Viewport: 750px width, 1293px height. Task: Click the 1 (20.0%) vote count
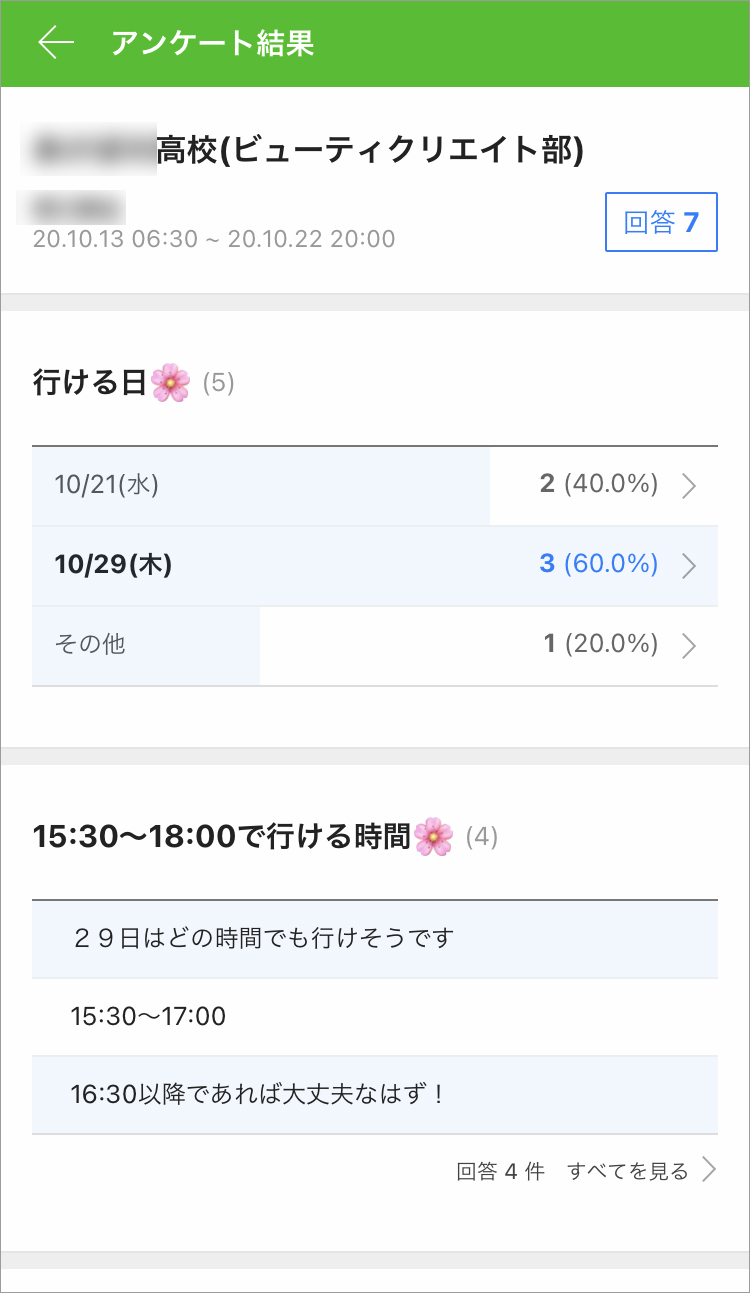(600, 644)
